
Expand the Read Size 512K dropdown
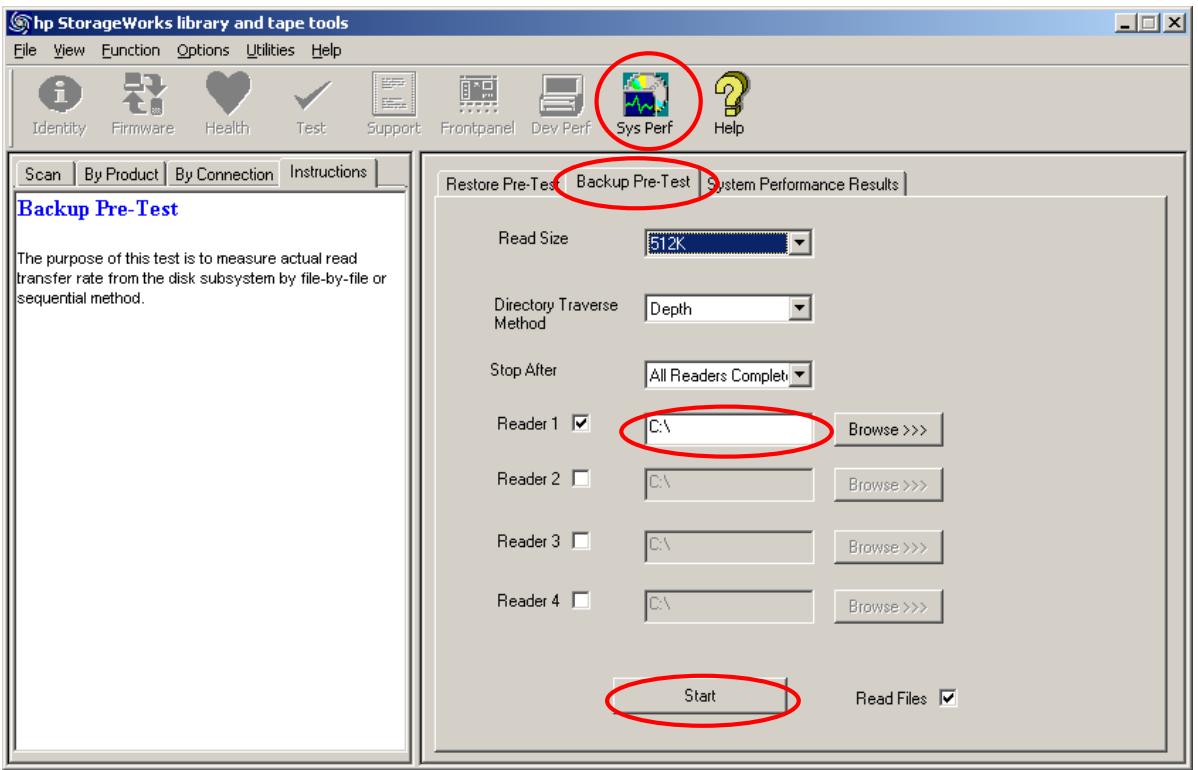point(799,244)
